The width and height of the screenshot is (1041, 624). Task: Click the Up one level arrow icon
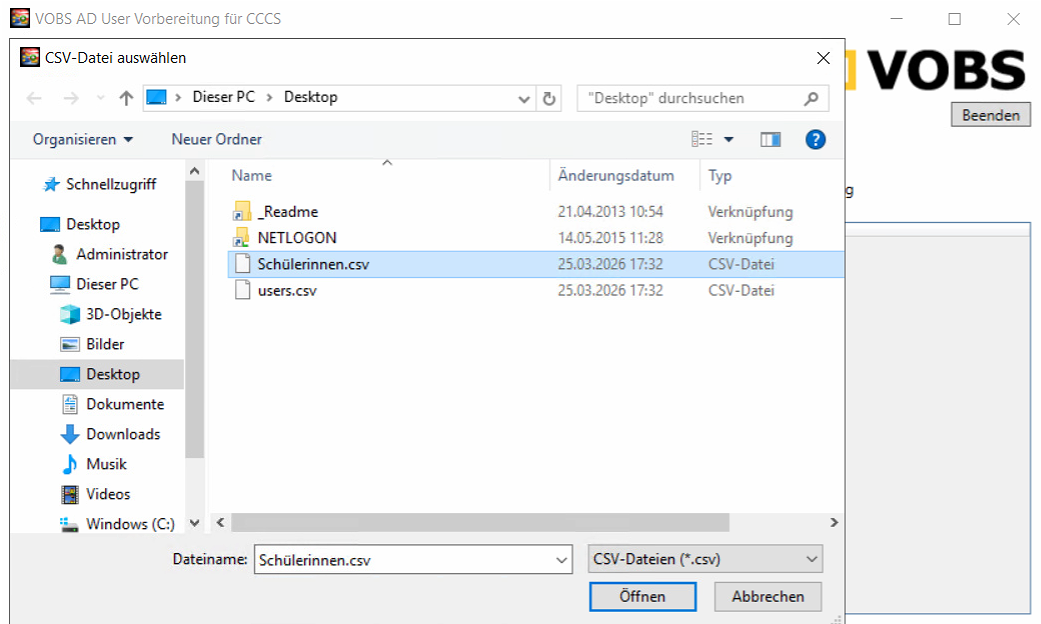click(126, 98)
